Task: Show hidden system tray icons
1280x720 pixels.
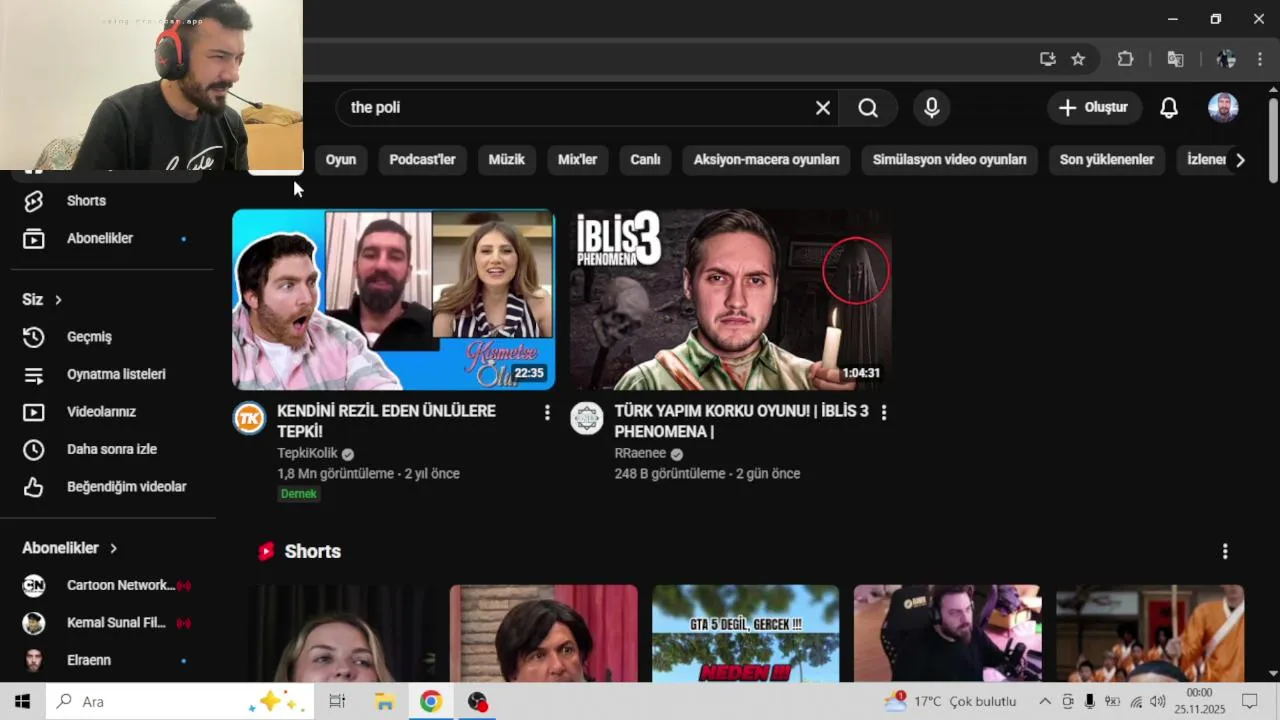Action: click(x=1045, y=701)
